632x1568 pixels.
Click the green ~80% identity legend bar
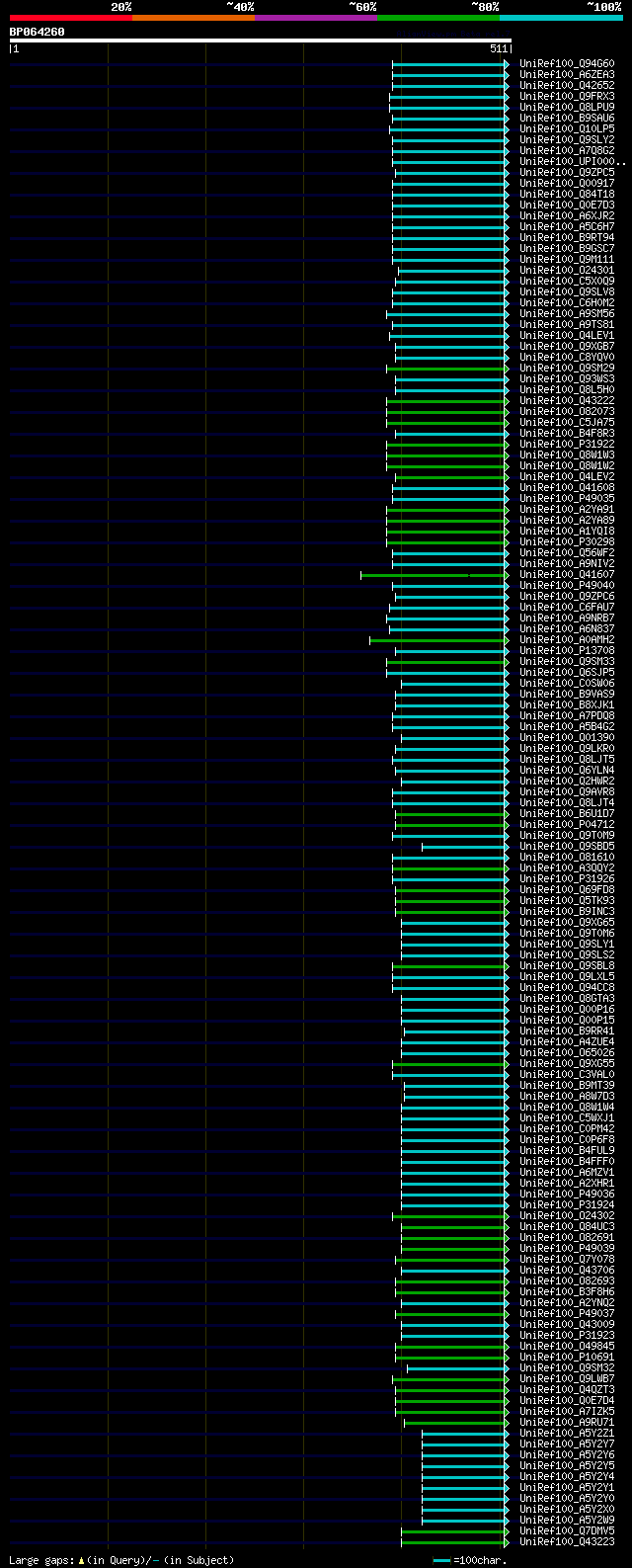[438, 17]
